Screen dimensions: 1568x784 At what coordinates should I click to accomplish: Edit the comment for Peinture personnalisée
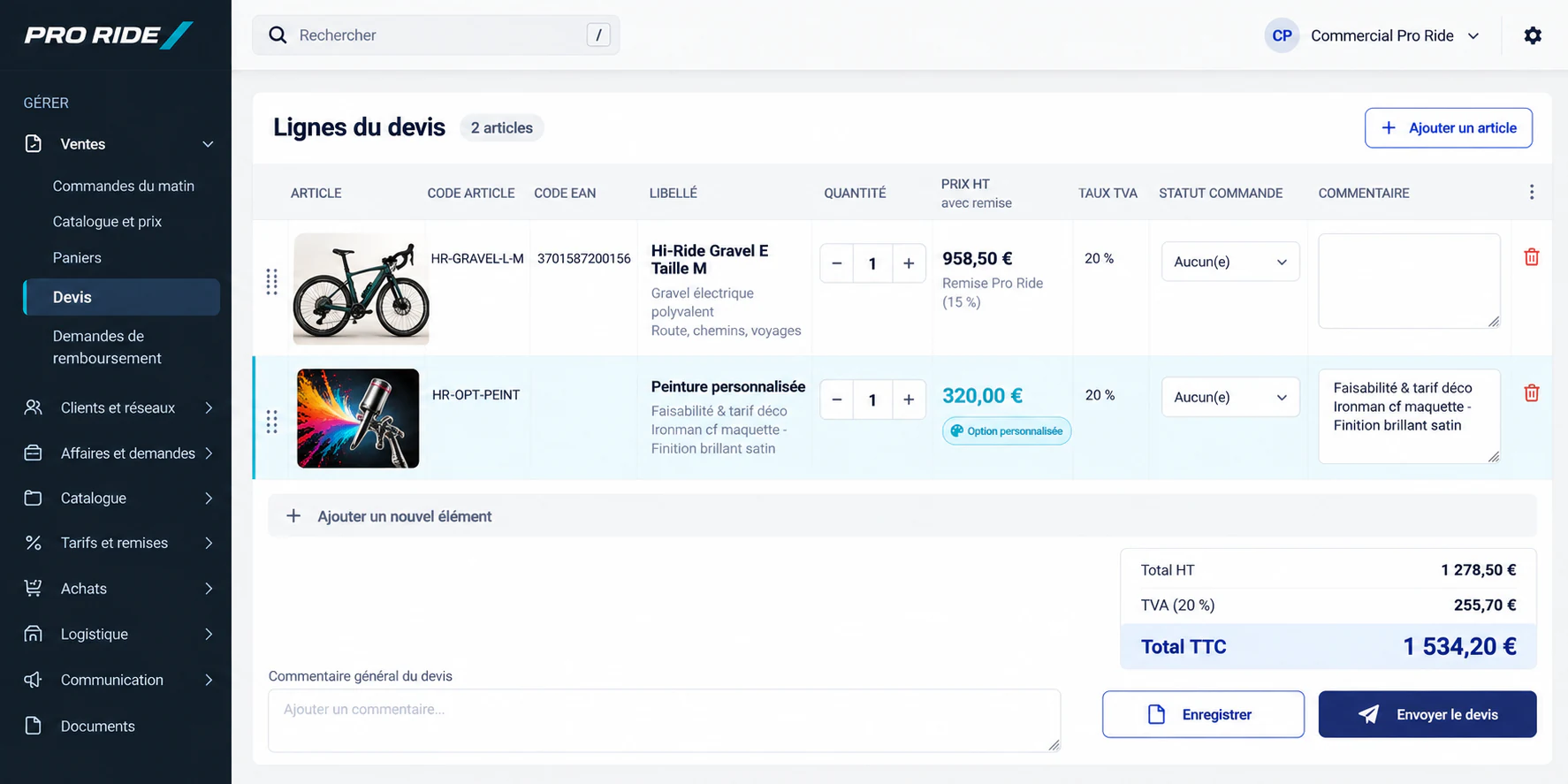point(1409,416)
